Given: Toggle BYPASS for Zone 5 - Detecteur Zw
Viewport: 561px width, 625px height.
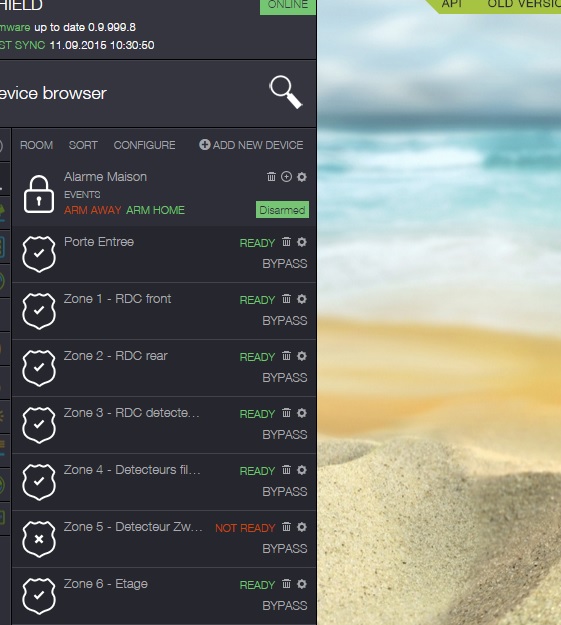Looking at the screenshot, I should point(285,548).
